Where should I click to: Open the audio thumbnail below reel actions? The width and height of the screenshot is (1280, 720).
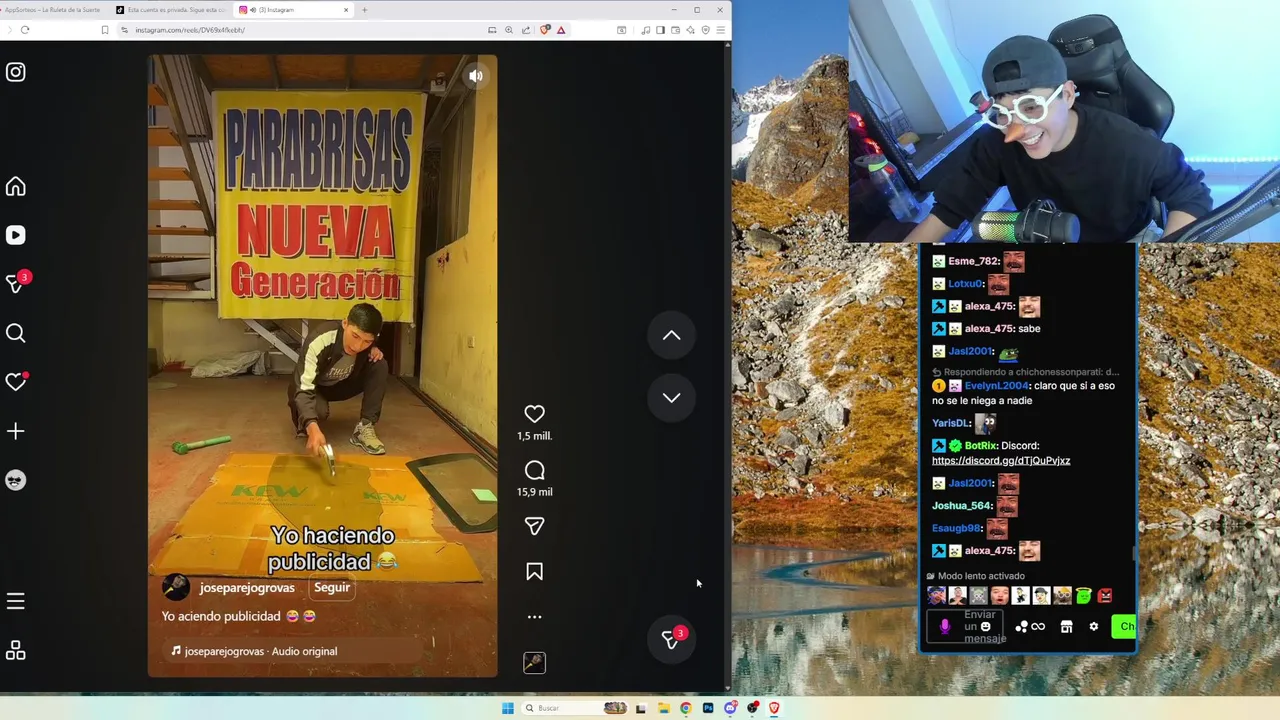(x=534, y=662)
